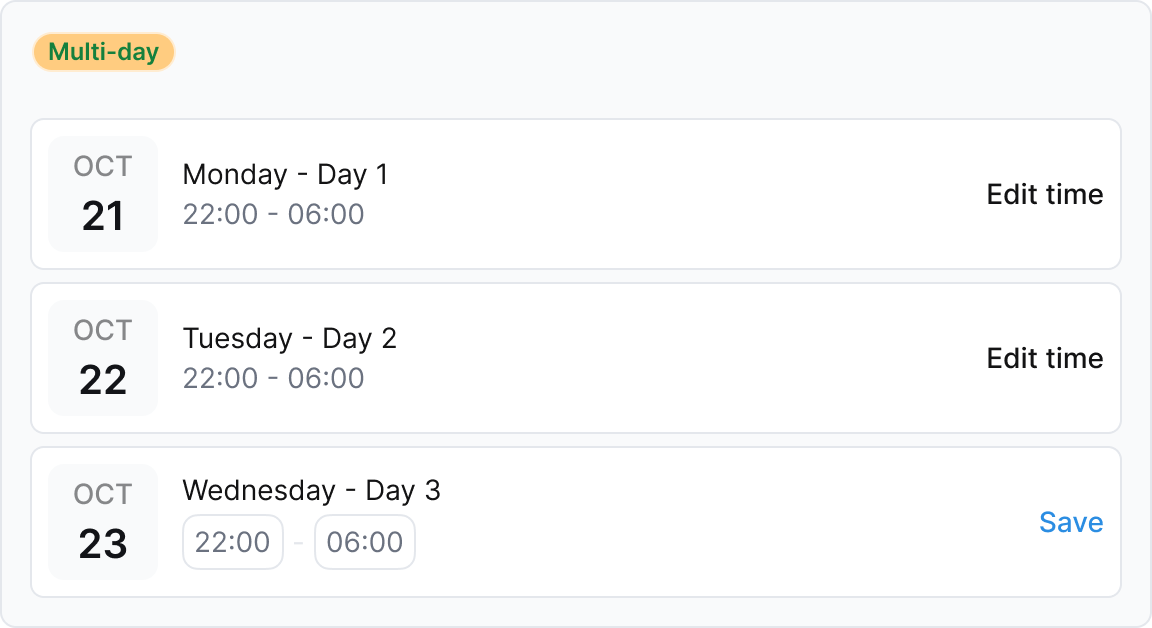
Task: Select the Monday - Day 1 schedule card
Action: tap(576, 193)
